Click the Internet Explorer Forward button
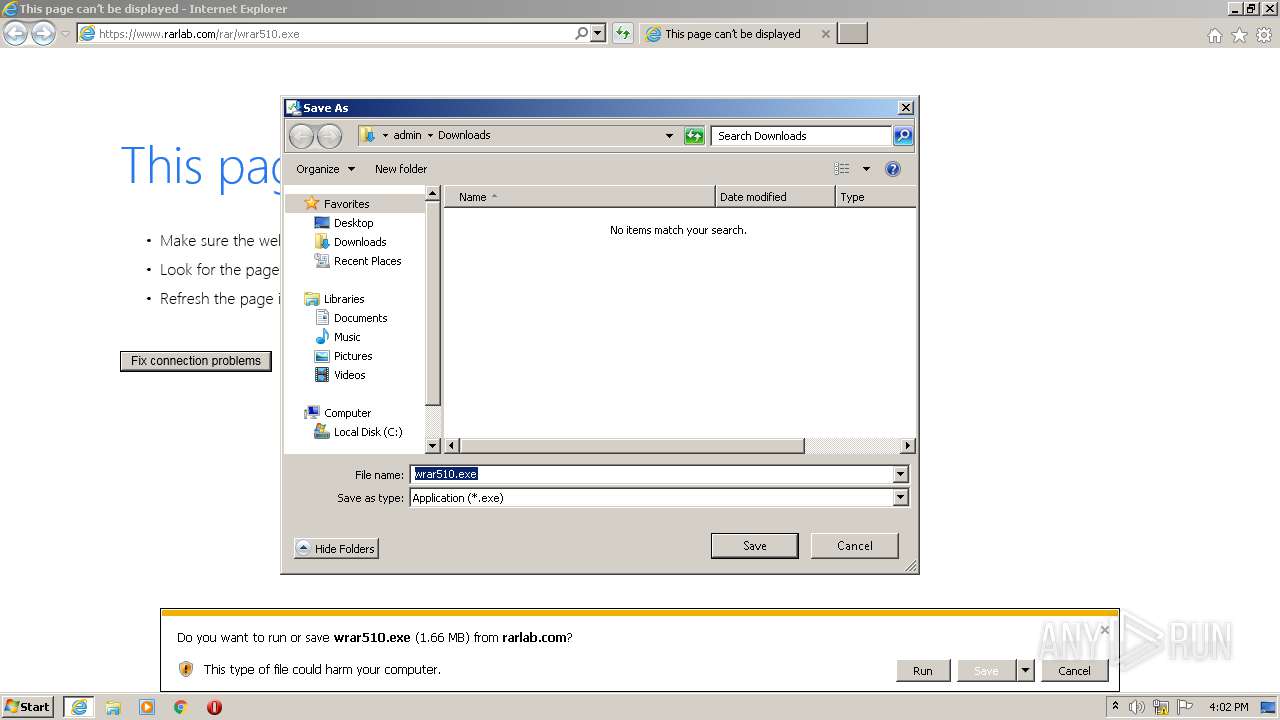This screenshot has height=720, width=1280. [x=43, y=33]
